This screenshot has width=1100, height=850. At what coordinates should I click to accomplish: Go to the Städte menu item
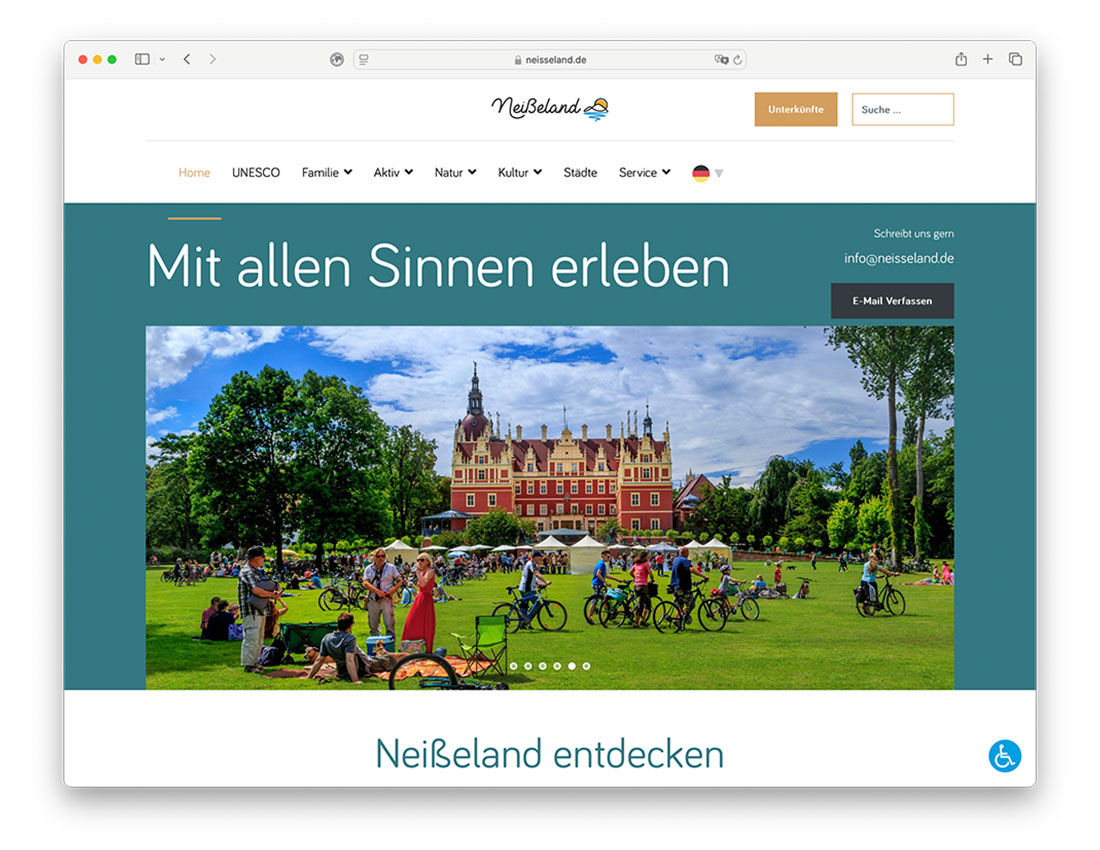coord(580,173)
